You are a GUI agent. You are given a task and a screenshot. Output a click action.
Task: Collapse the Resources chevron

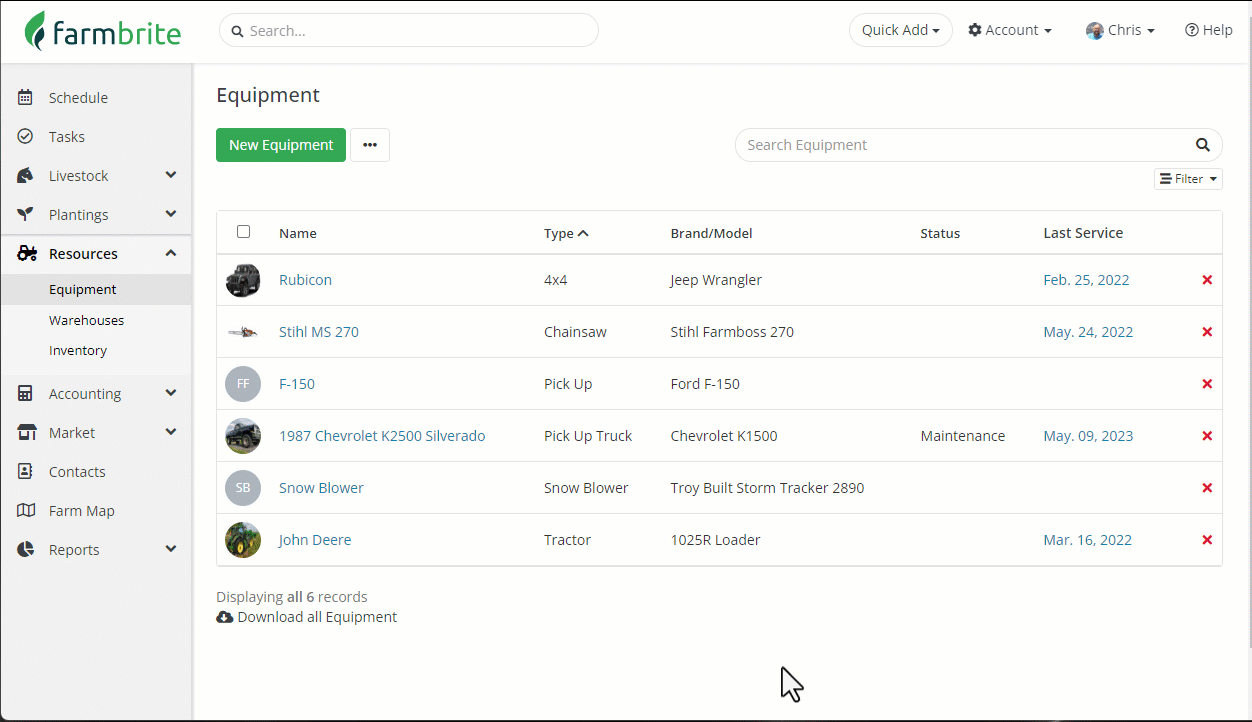point(171,253)
